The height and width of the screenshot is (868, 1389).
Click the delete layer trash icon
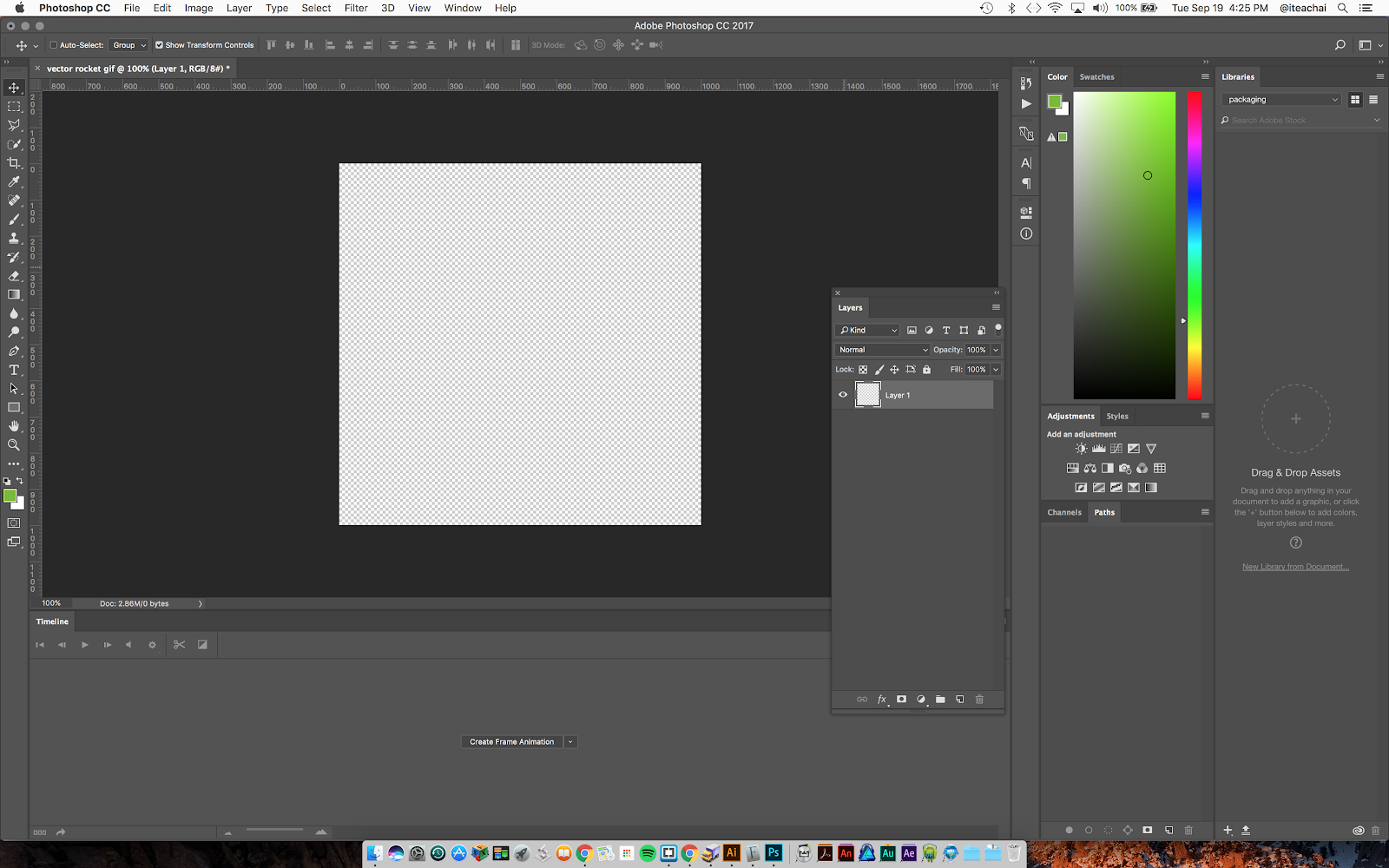979,700
